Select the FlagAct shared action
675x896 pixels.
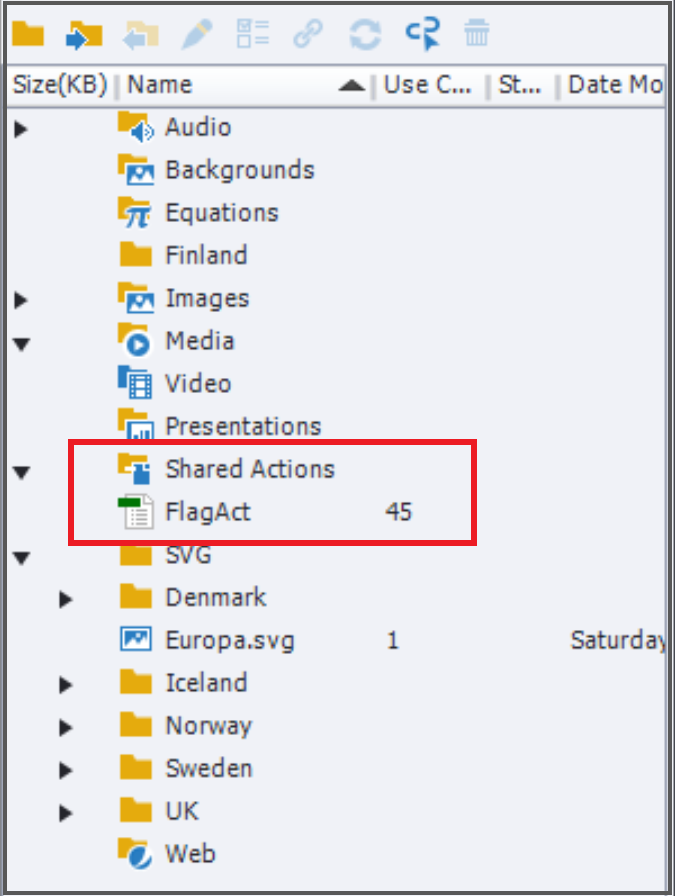pyautogui.click(x=208, y=512)
